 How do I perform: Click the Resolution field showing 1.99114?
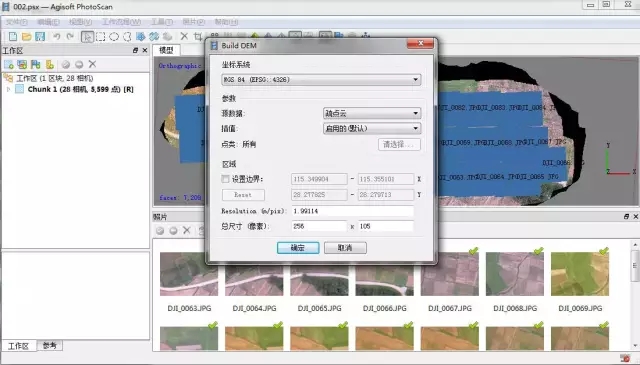(x=352, y=211)
